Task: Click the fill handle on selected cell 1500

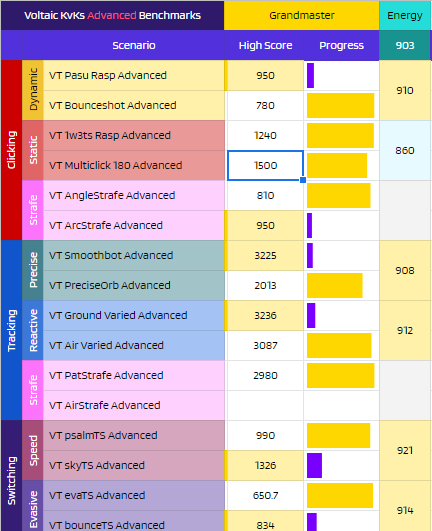Action: click(303, 180)
